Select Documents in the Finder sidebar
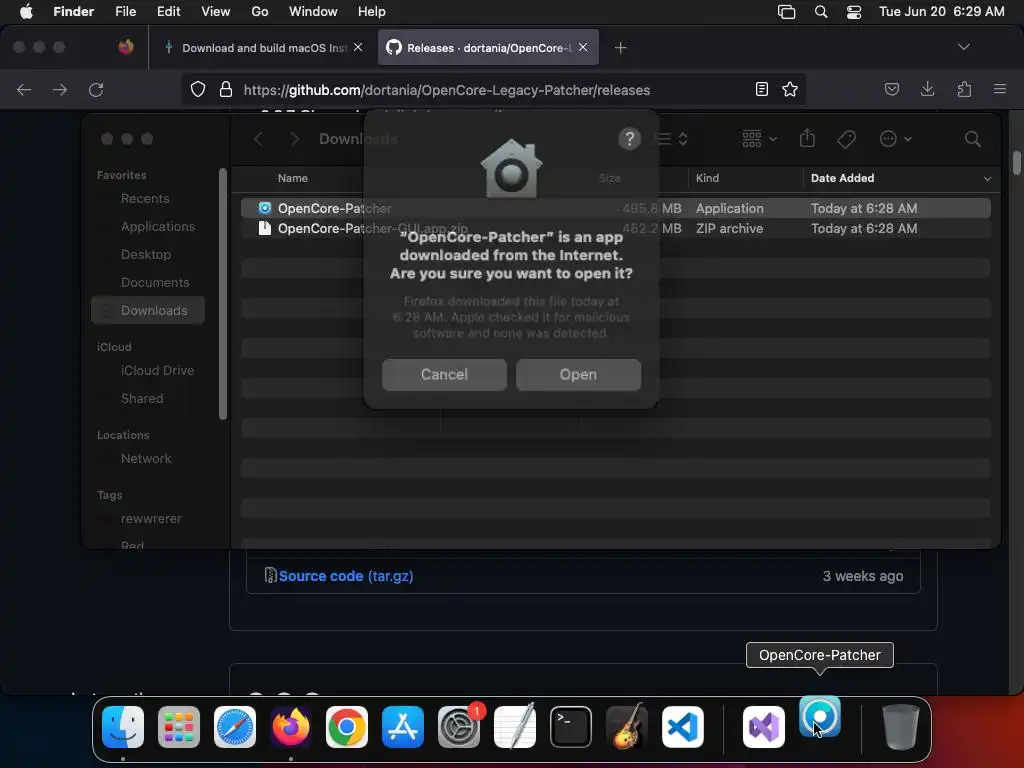Viewport: 1024px width, 768px height. point(155,283)
